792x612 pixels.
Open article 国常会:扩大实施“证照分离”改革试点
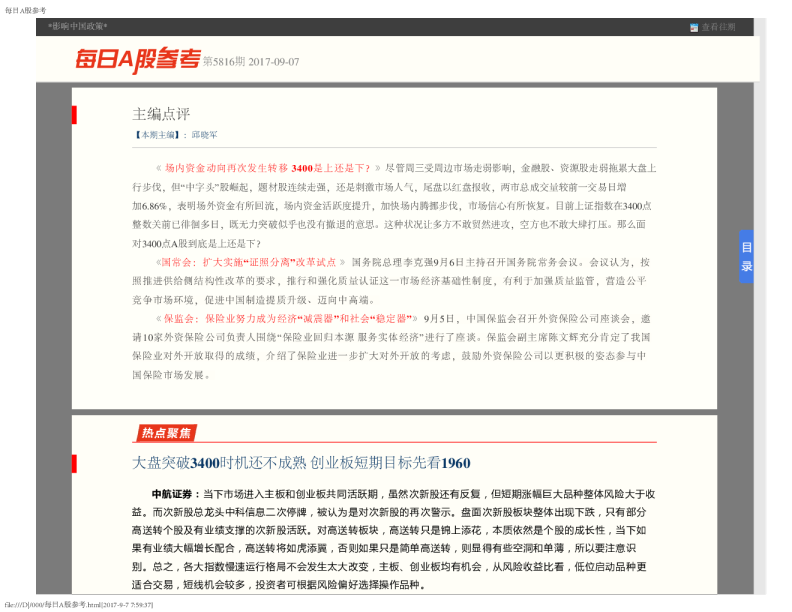click(251, 262)
